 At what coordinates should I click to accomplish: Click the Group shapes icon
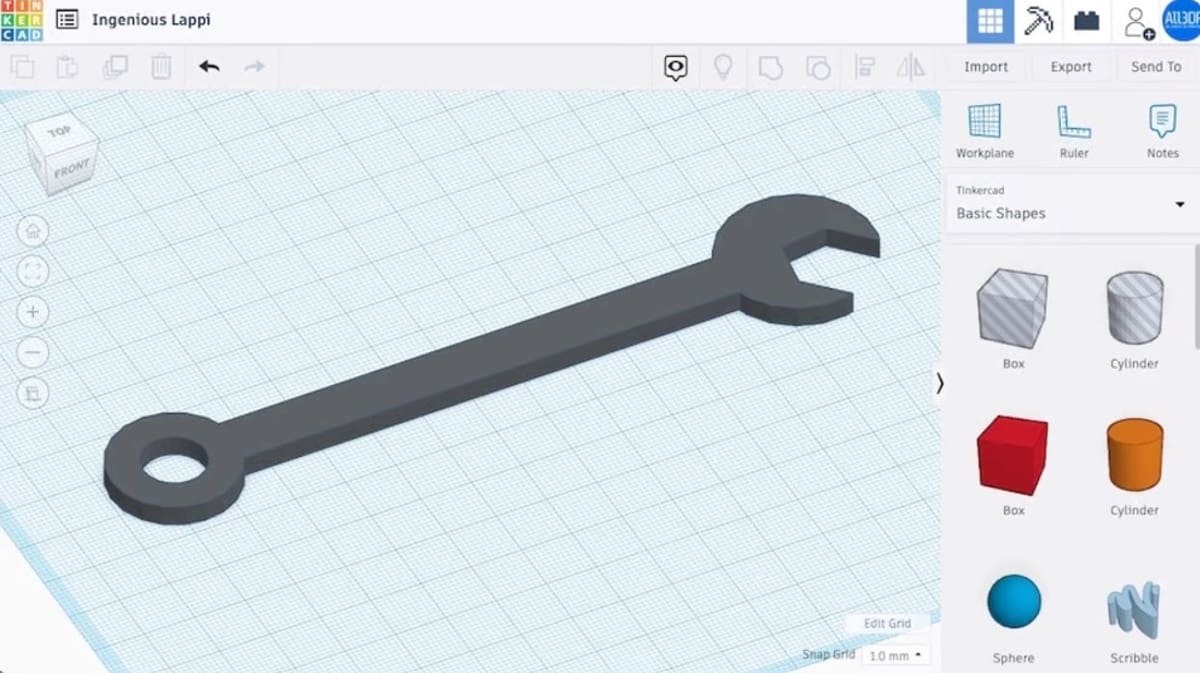(770, 67)
